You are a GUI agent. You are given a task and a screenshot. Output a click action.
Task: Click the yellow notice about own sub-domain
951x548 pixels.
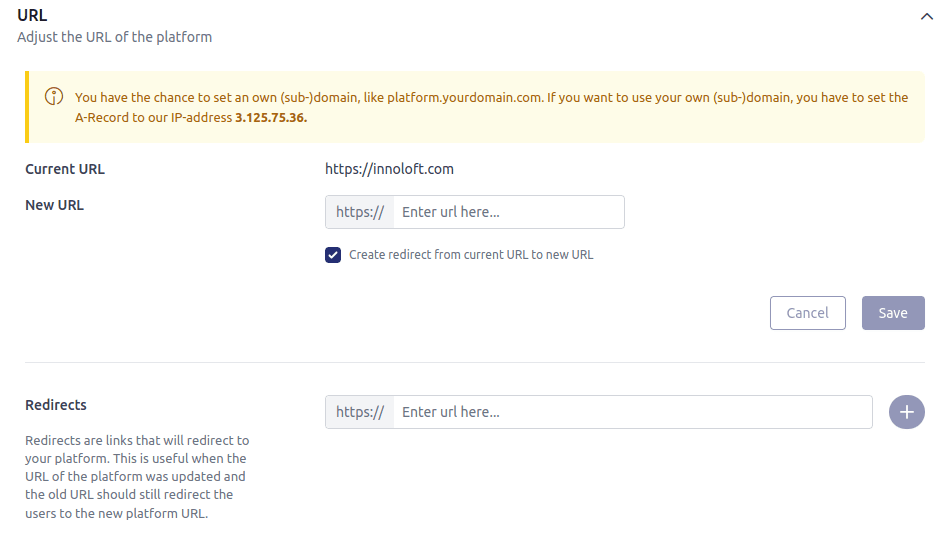coord(490,107)
